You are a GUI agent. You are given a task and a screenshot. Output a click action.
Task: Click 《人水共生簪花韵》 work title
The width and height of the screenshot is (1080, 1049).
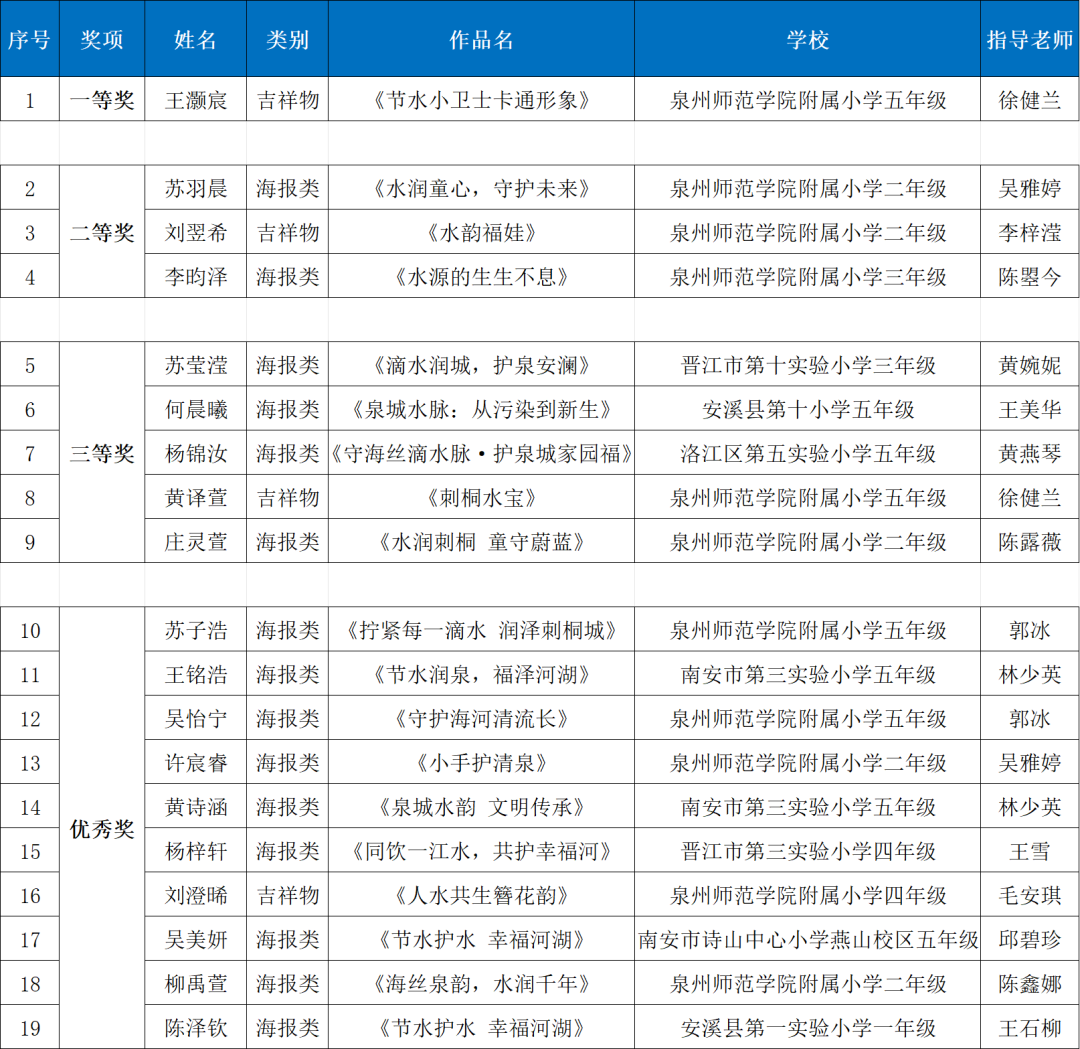[x=481, y=895]
